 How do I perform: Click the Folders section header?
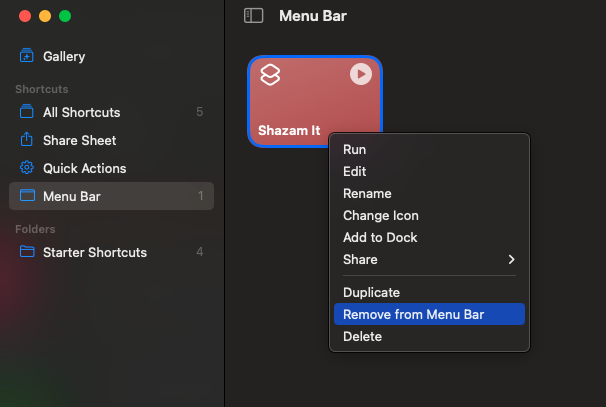35,229
